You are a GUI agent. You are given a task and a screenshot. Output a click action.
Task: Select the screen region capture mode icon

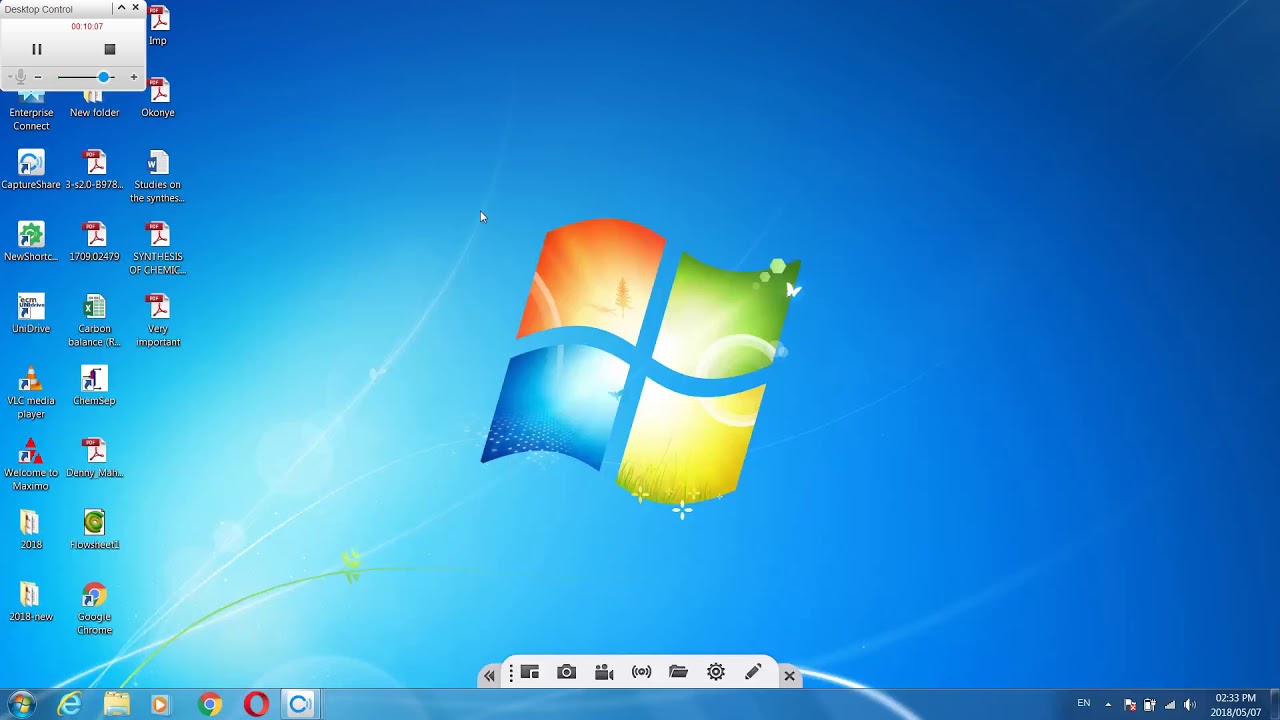coord(530,673)
